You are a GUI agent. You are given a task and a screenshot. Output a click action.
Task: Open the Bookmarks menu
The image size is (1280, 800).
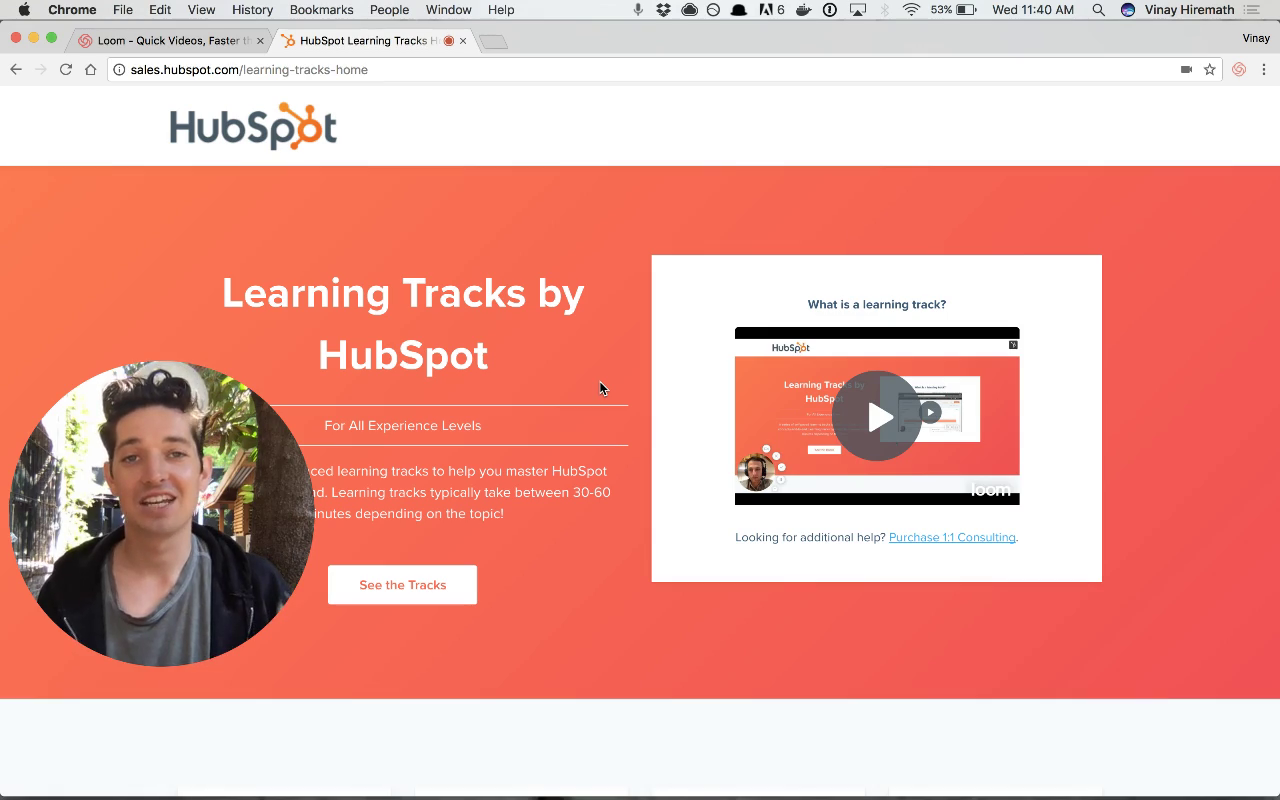point(321,10)
